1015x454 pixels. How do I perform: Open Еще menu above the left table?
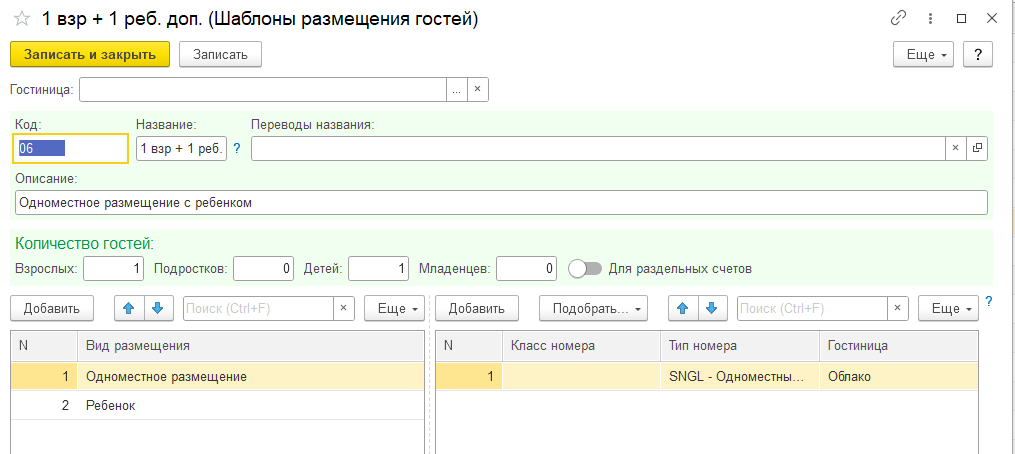(x=395, y=308)
